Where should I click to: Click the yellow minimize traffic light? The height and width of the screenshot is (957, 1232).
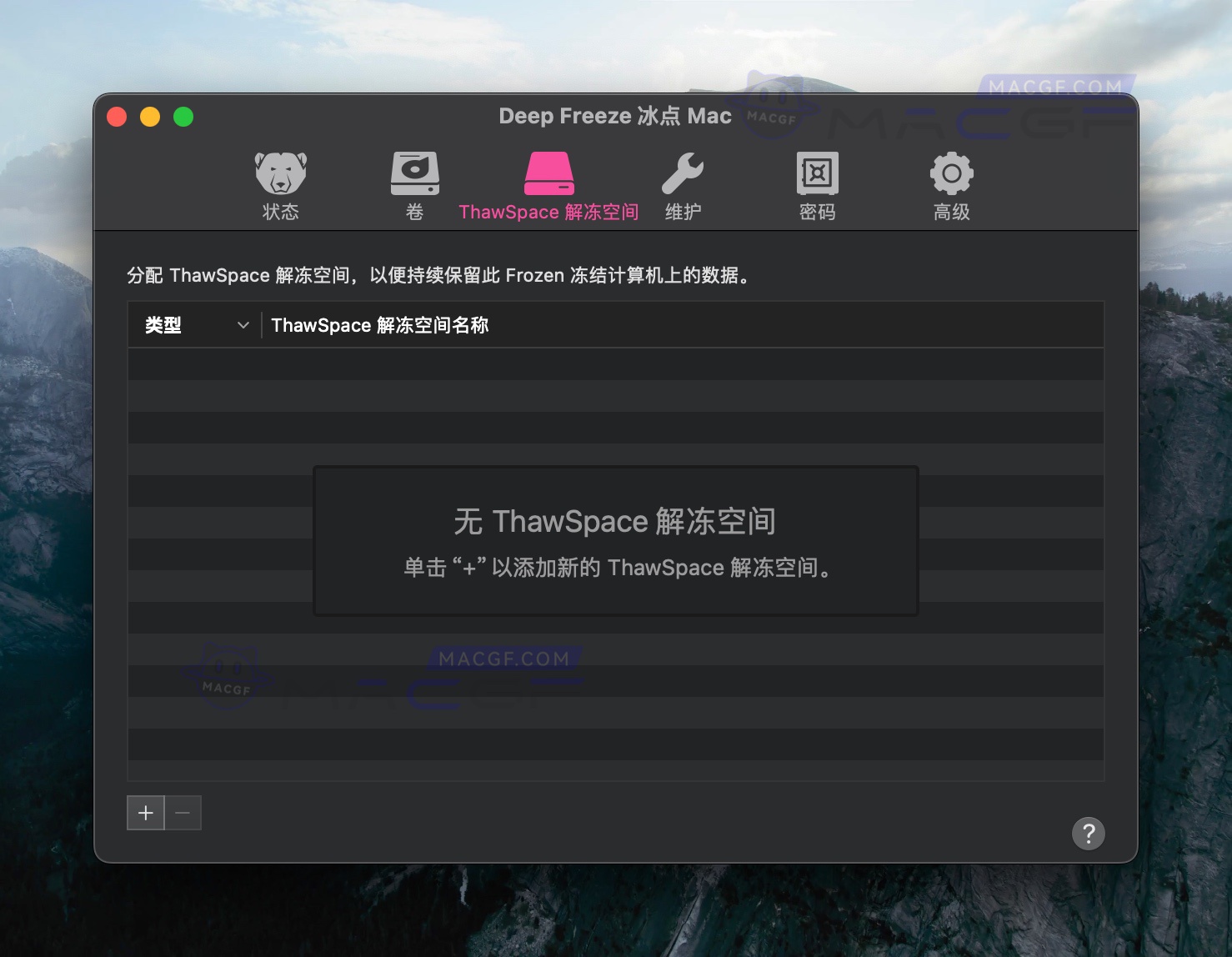coord(150,117)
